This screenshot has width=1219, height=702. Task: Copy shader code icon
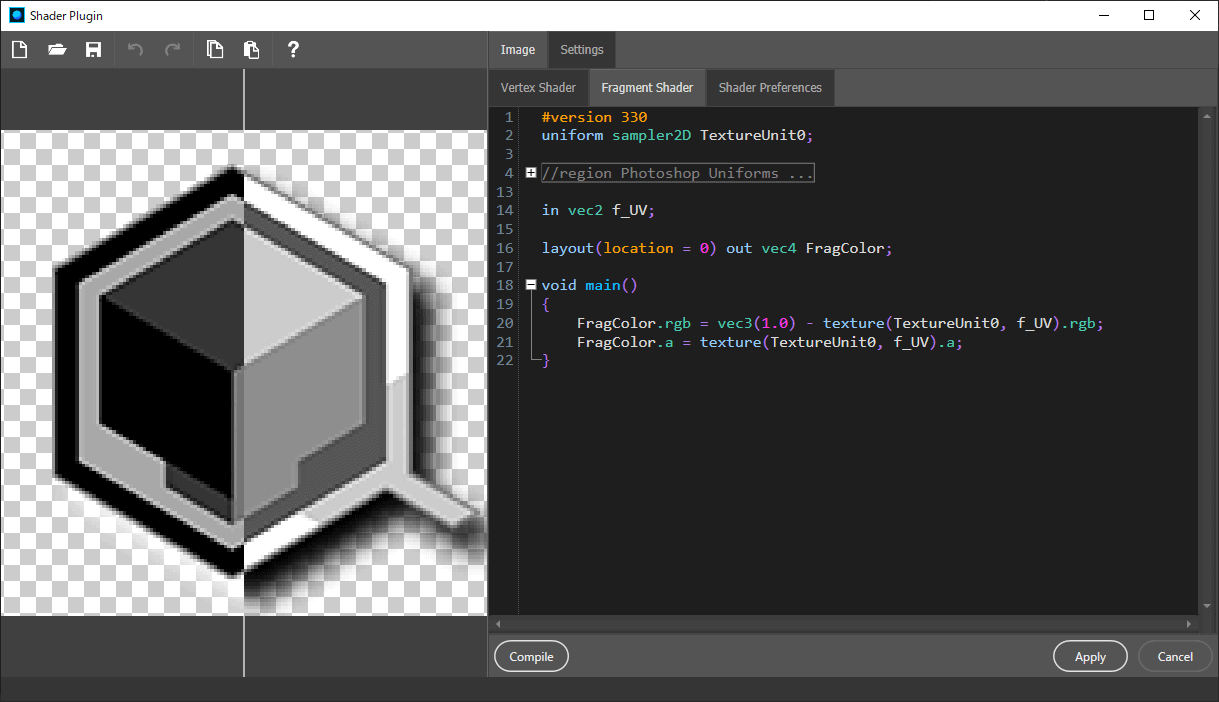[215, 49]
